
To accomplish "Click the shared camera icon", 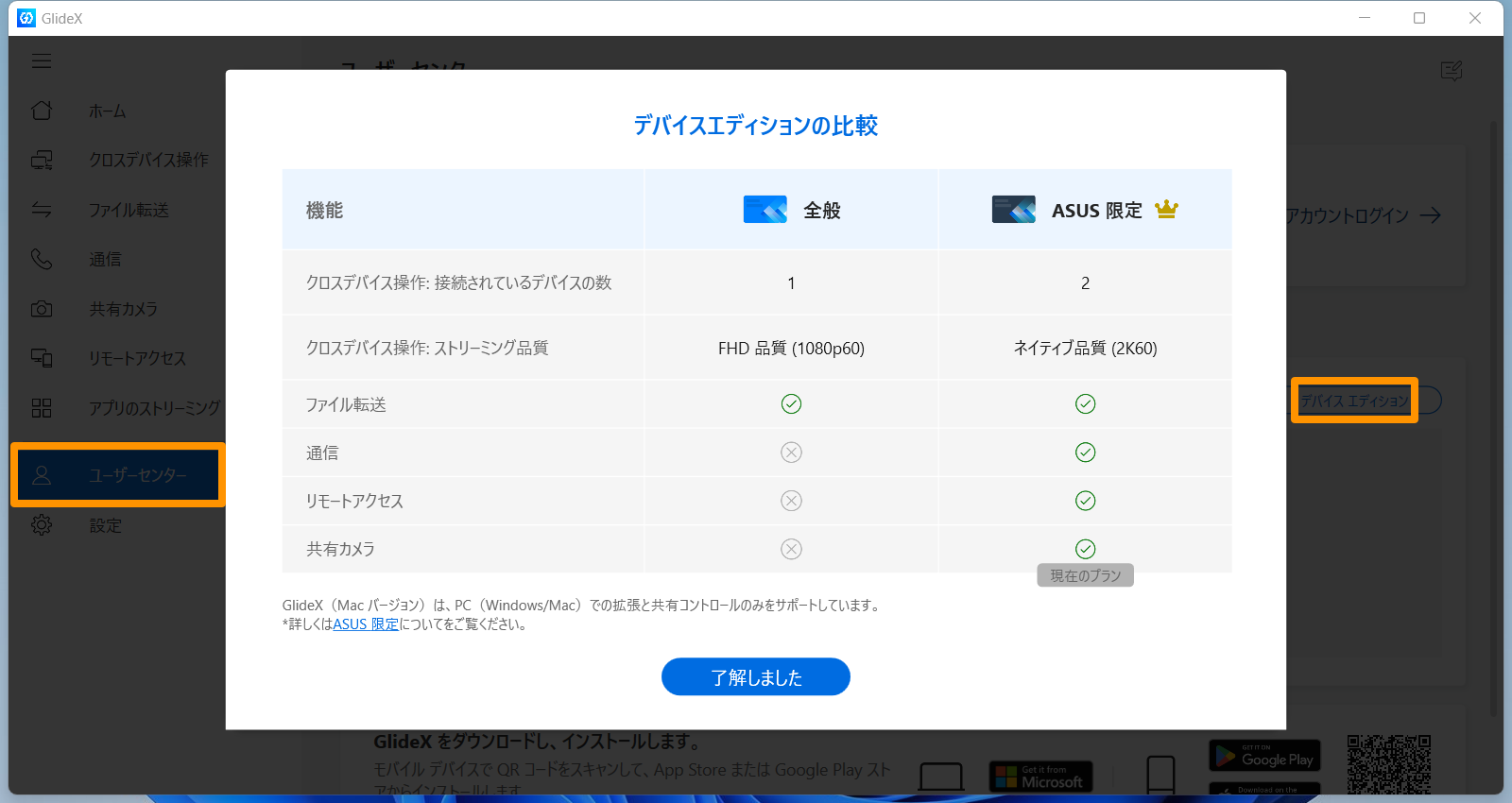I will coord(42,309).
